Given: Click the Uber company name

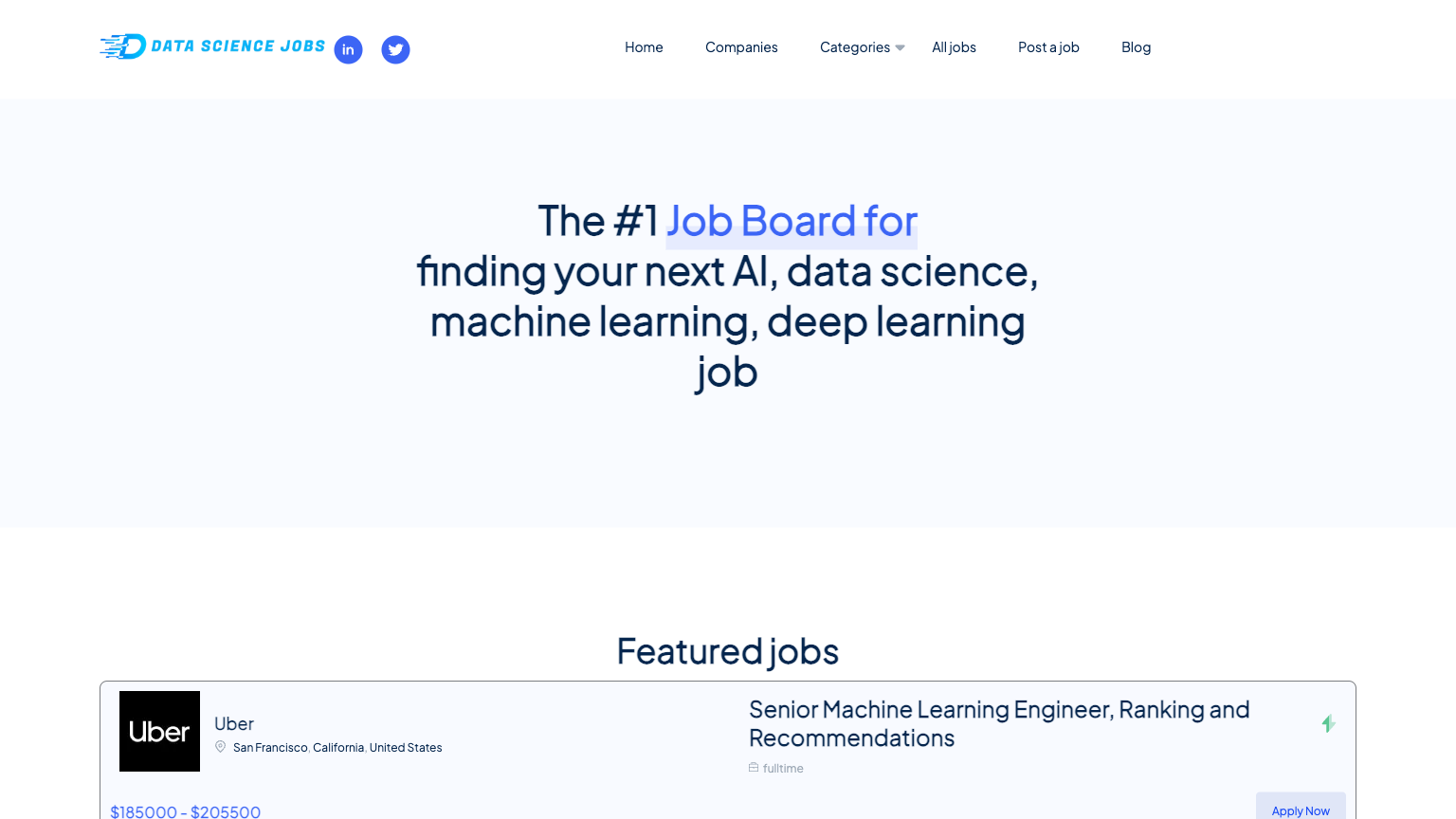Looking at the screenshot, I should coord(234,724).
